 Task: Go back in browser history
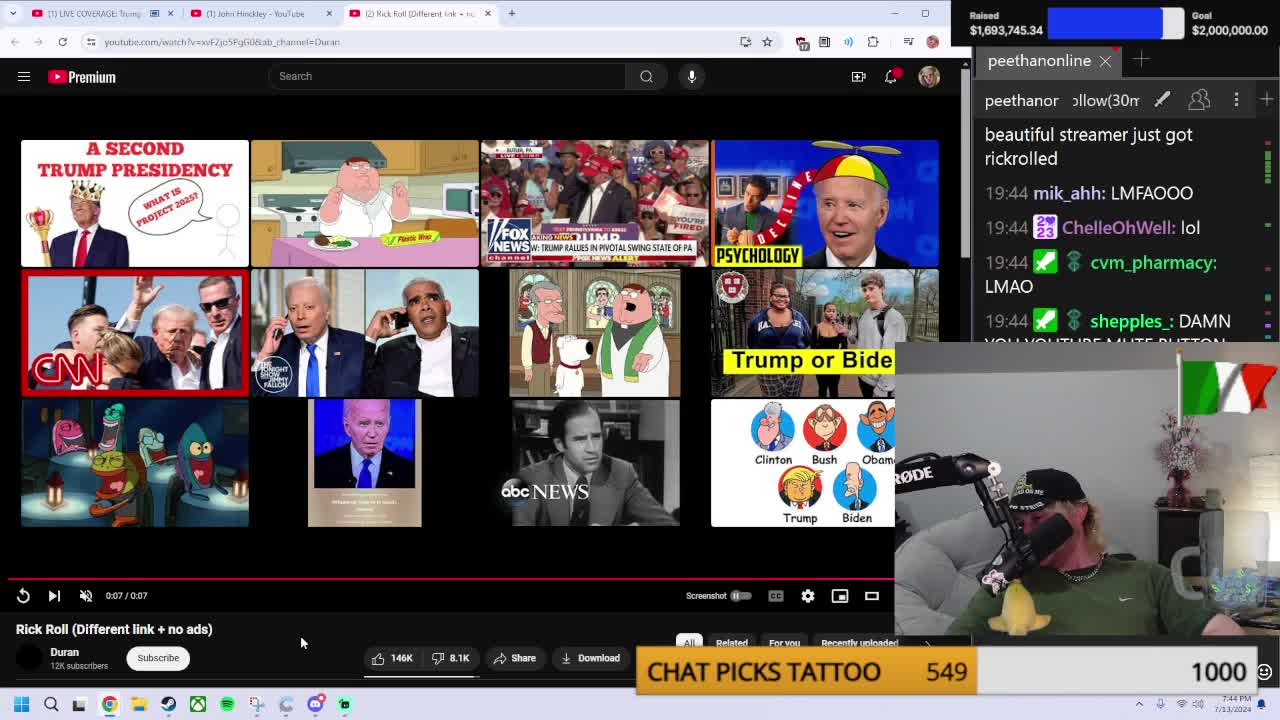tap(15, 42)
